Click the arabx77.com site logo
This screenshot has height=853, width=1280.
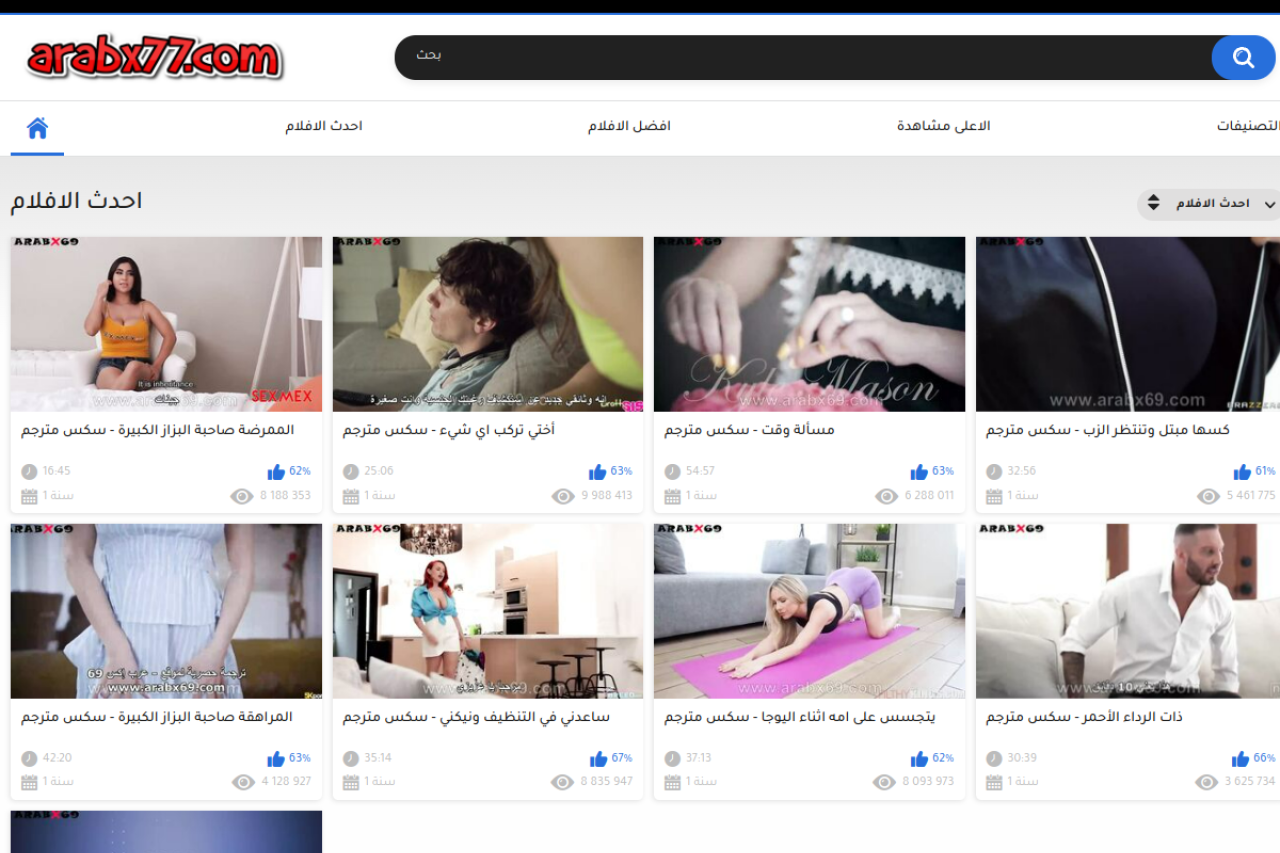click(x=155, y=58)
